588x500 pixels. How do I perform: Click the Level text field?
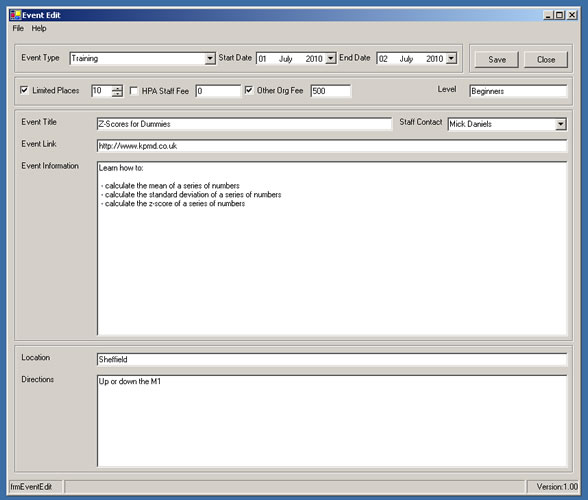click(x=518, y=91)
